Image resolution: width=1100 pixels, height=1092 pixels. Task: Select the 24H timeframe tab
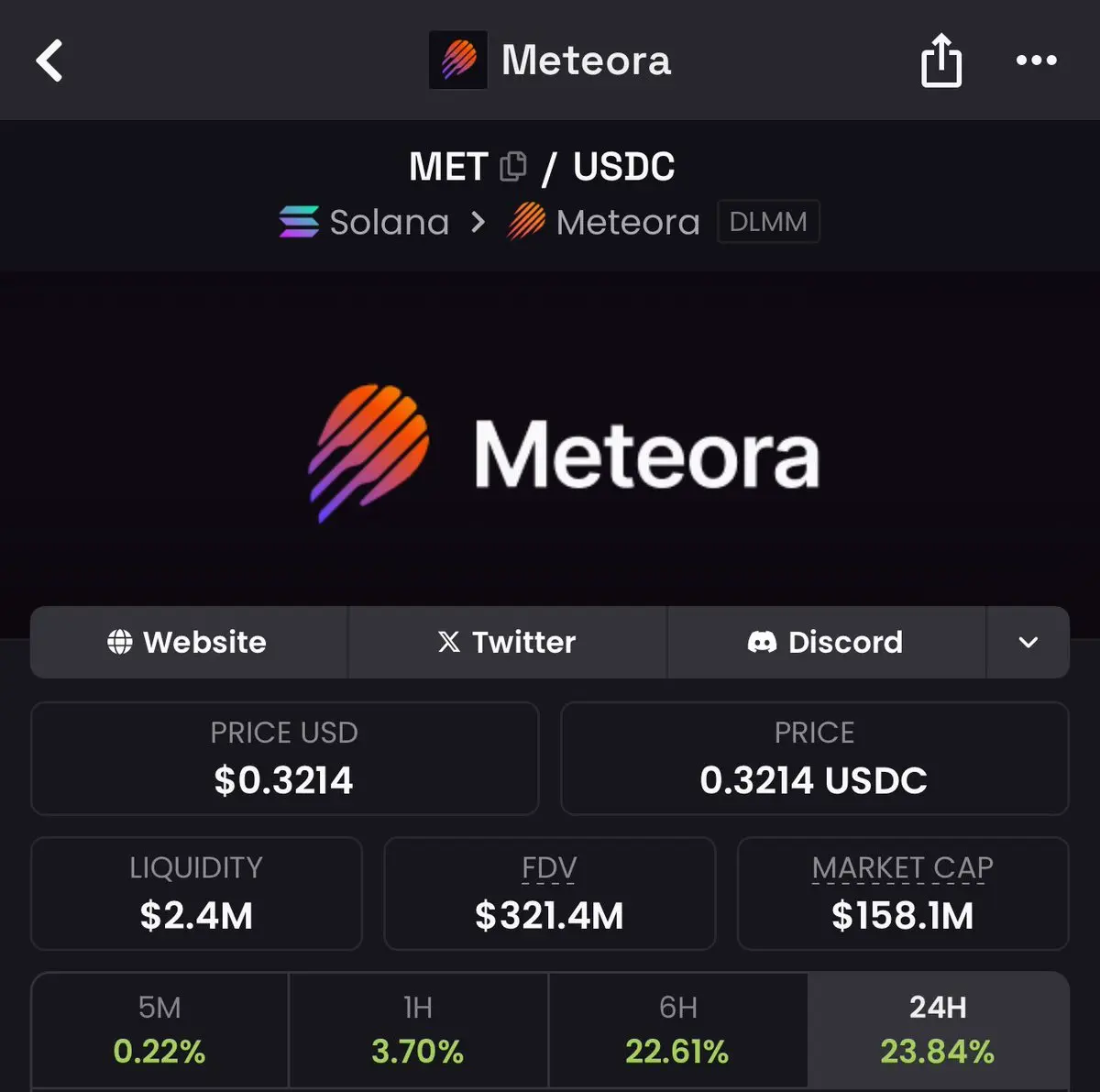(938, 1030)
